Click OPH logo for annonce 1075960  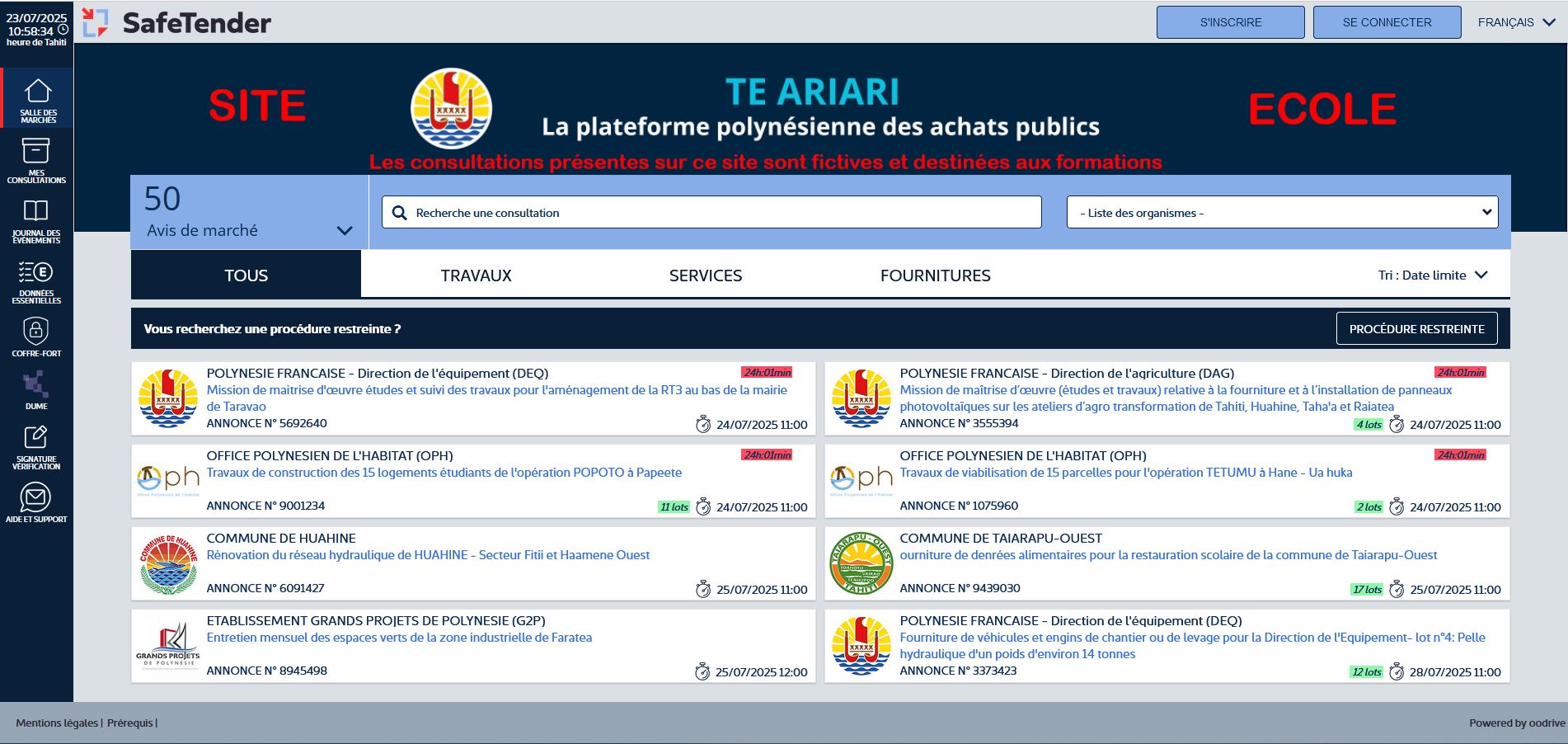tap(861, 481)
